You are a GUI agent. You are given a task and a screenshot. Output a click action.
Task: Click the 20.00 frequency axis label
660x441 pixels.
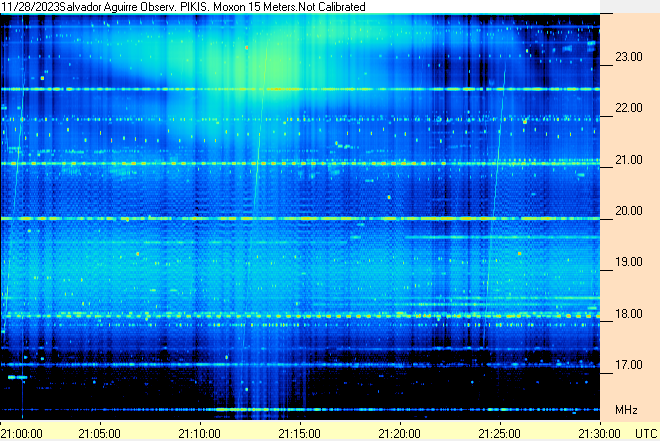[629, 211]
